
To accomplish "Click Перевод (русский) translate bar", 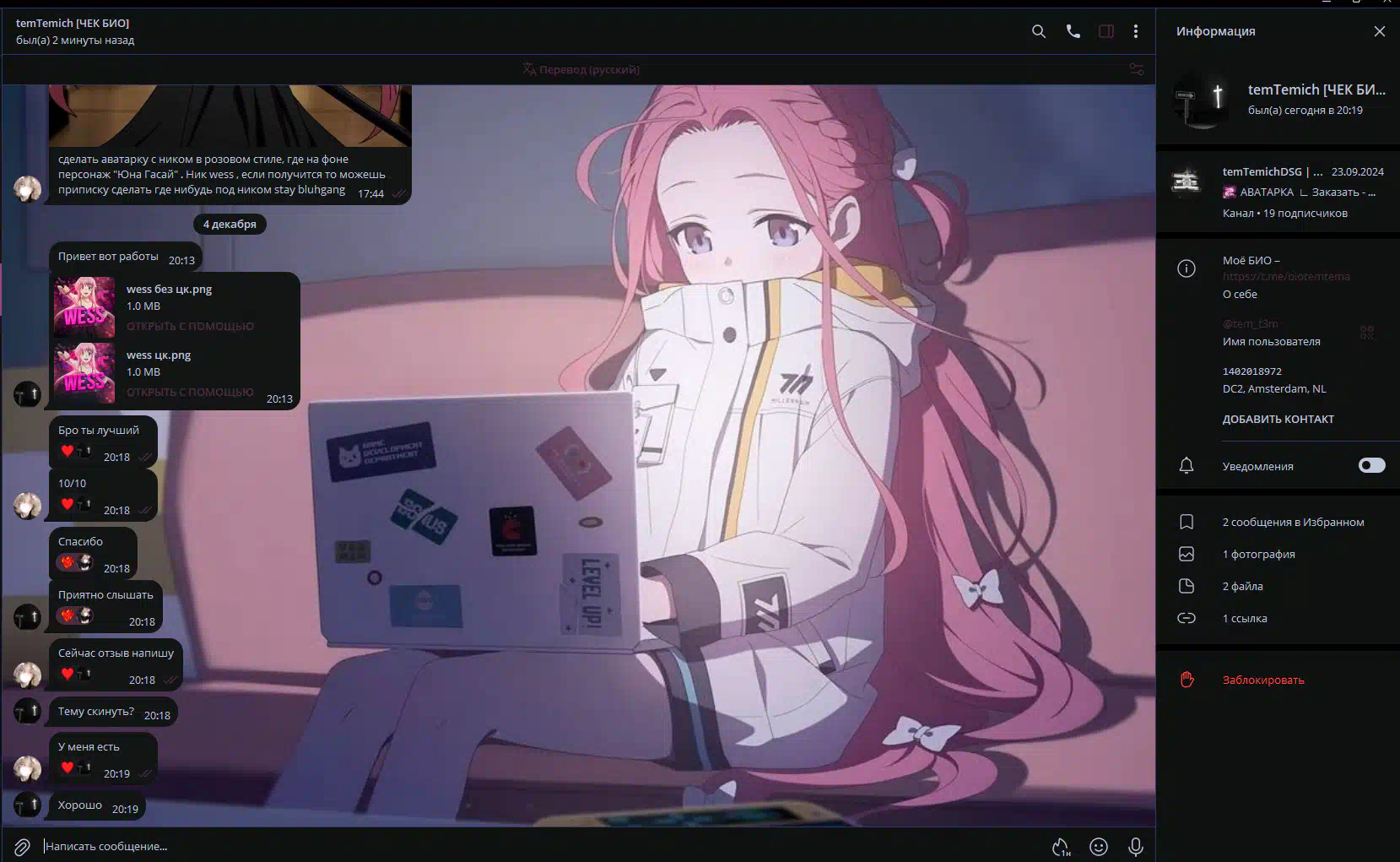I will click(581, 69).
